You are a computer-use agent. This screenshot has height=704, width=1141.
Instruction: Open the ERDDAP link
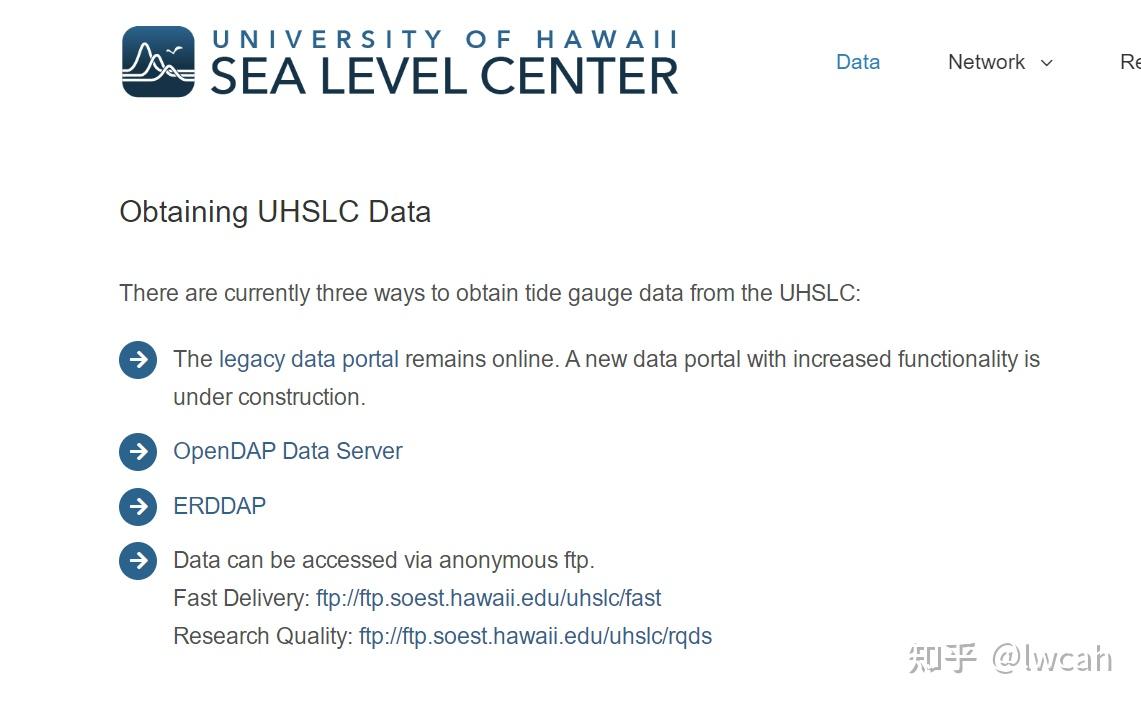pos(220,505)
